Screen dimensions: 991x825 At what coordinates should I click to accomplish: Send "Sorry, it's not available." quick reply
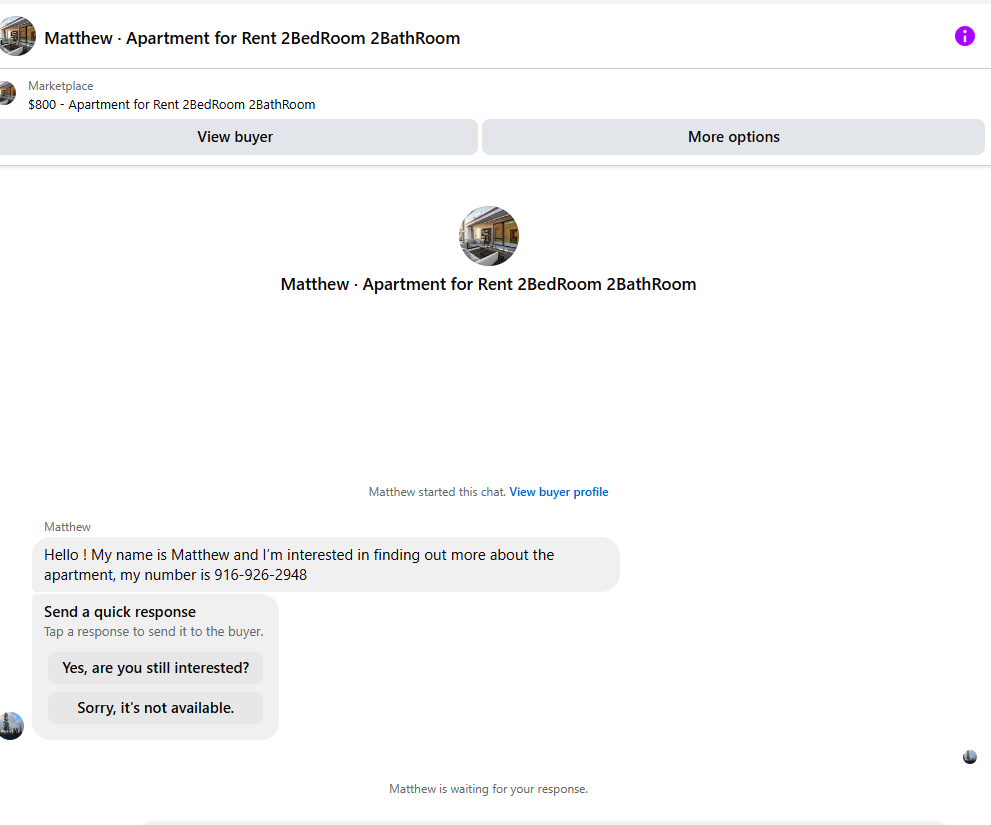coord(155,708)
